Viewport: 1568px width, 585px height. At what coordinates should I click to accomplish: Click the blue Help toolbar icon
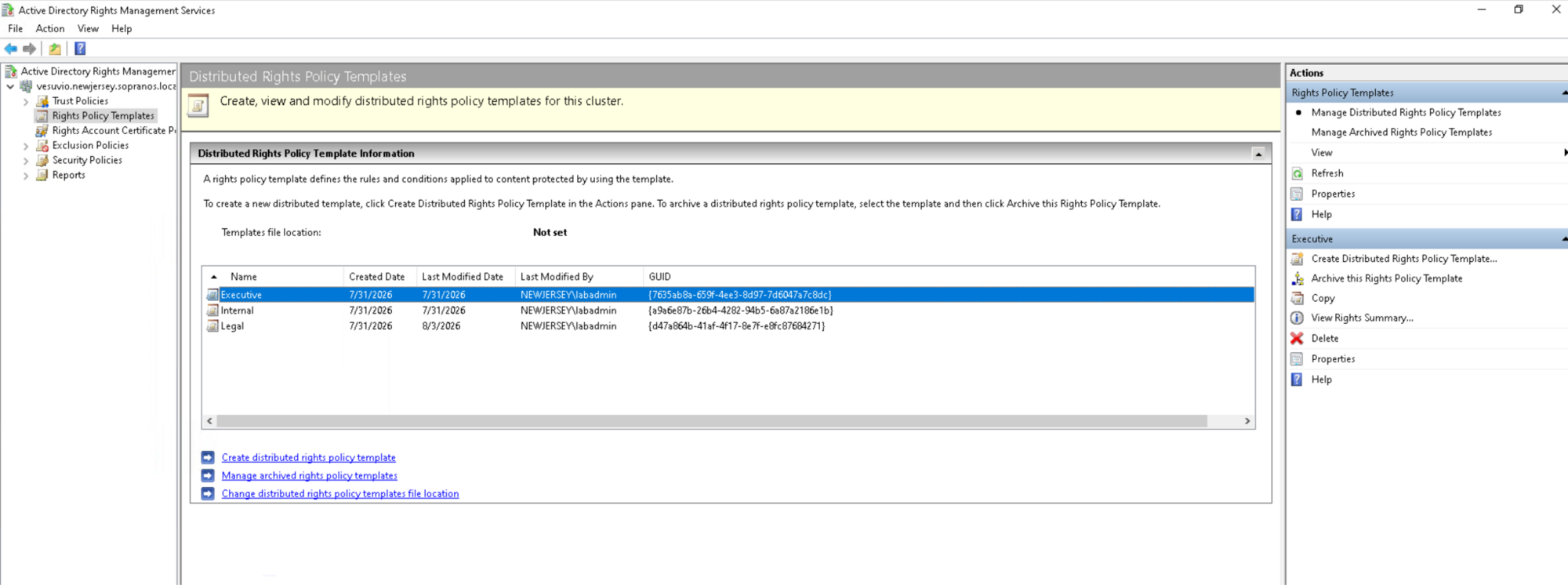click(80, 49)
